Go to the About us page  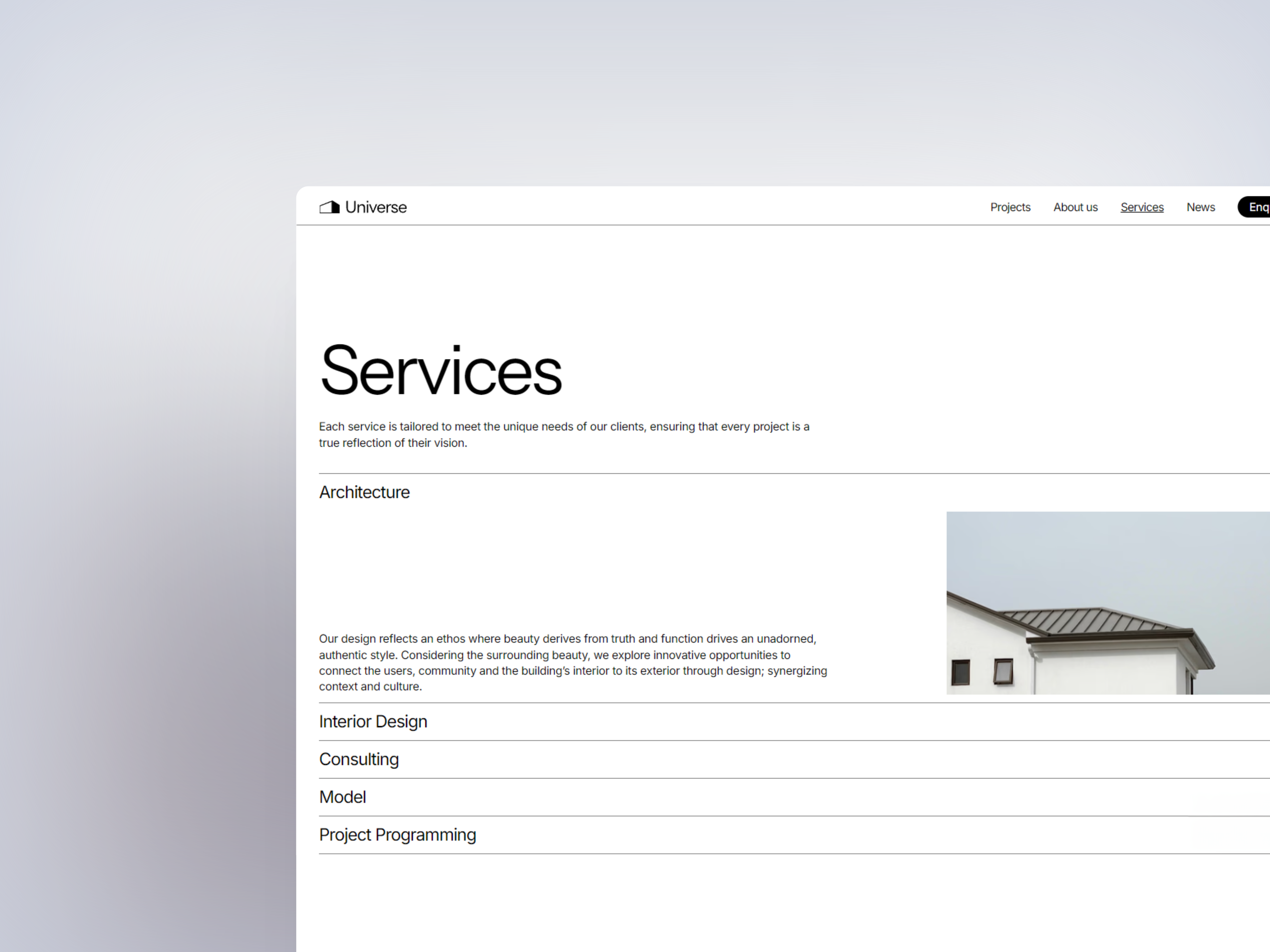(1076, 207)
